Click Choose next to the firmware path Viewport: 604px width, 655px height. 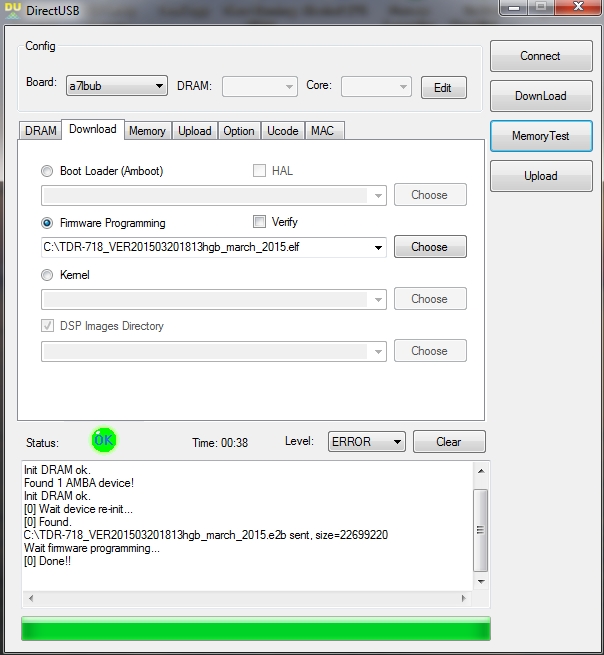coord(429,247)
